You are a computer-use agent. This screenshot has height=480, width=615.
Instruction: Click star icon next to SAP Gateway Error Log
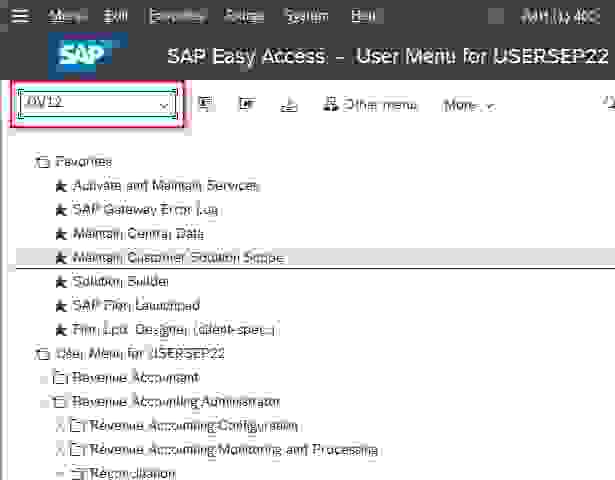click(x=60, y=209)
